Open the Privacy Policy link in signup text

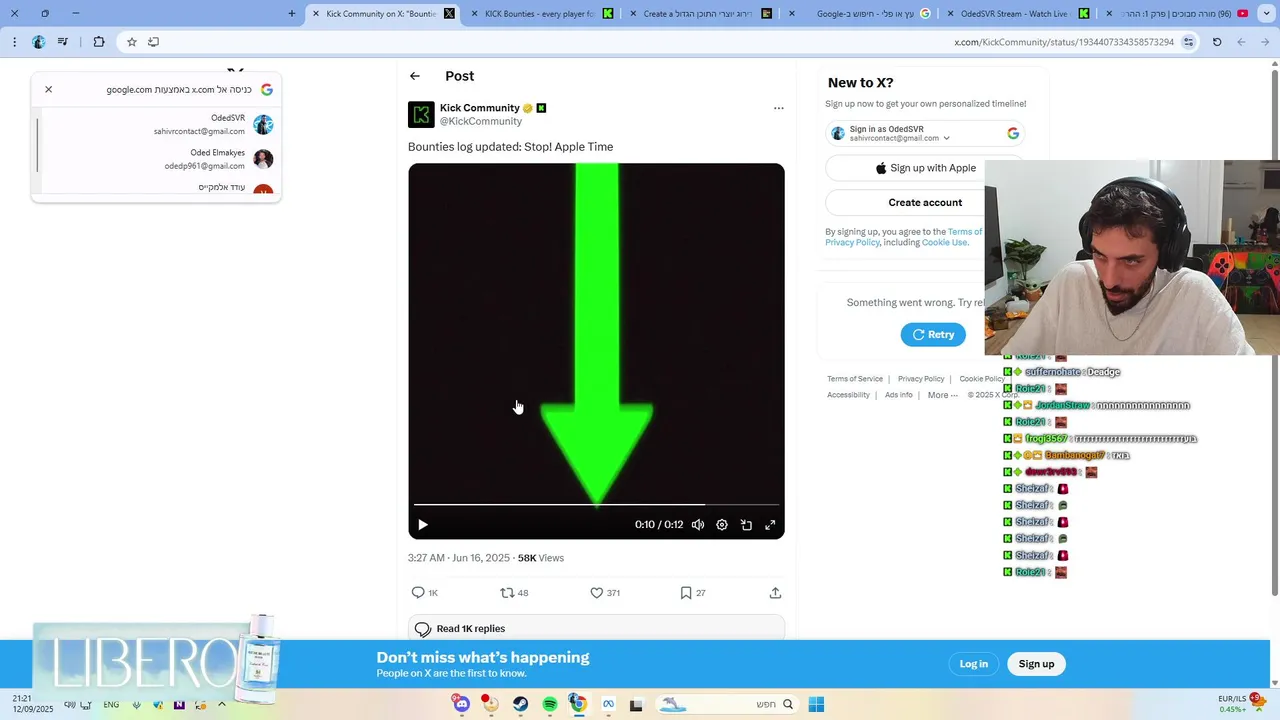coord(853,243)
